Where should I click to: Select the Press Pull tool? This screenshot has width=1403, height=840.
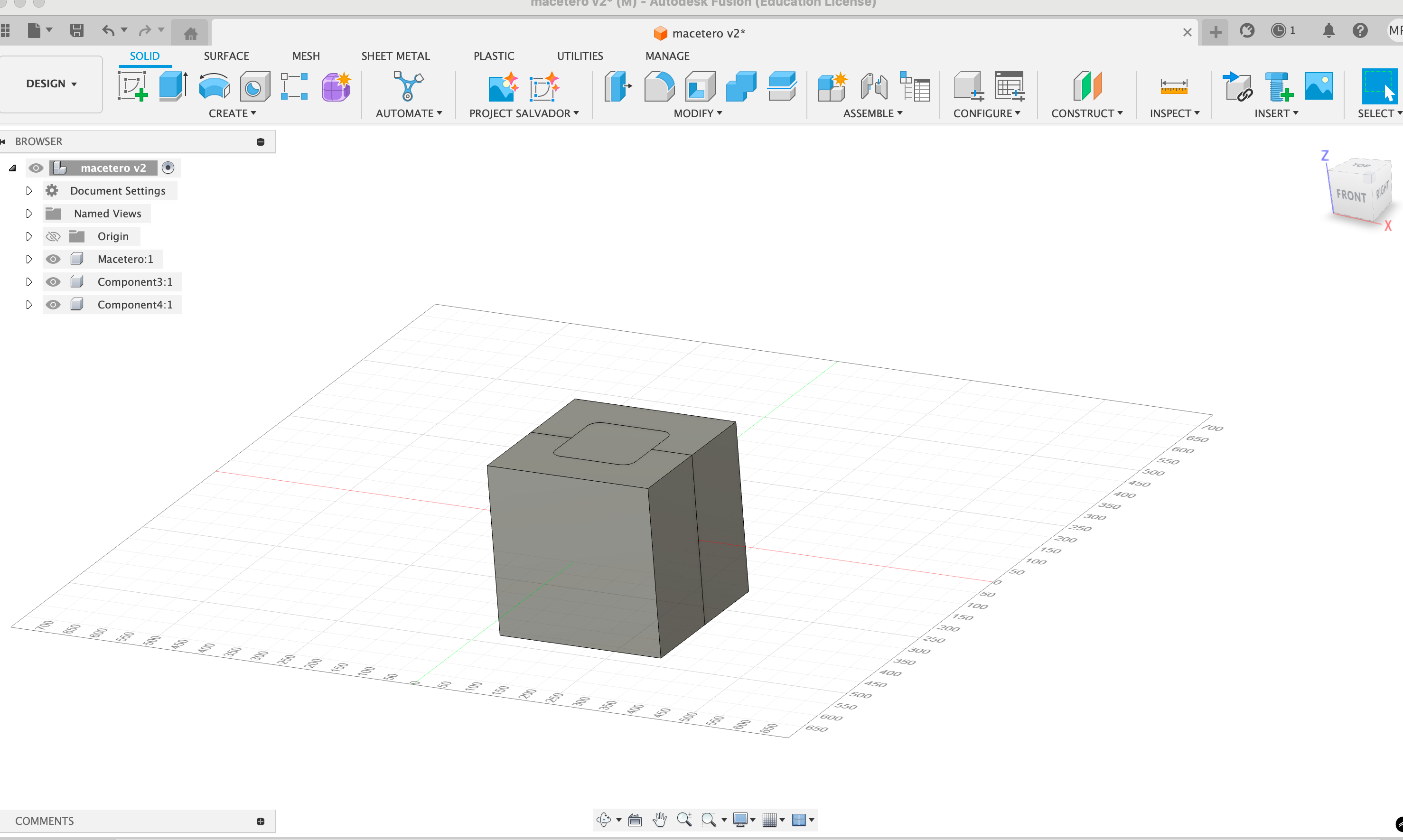[x=617, y=86]
